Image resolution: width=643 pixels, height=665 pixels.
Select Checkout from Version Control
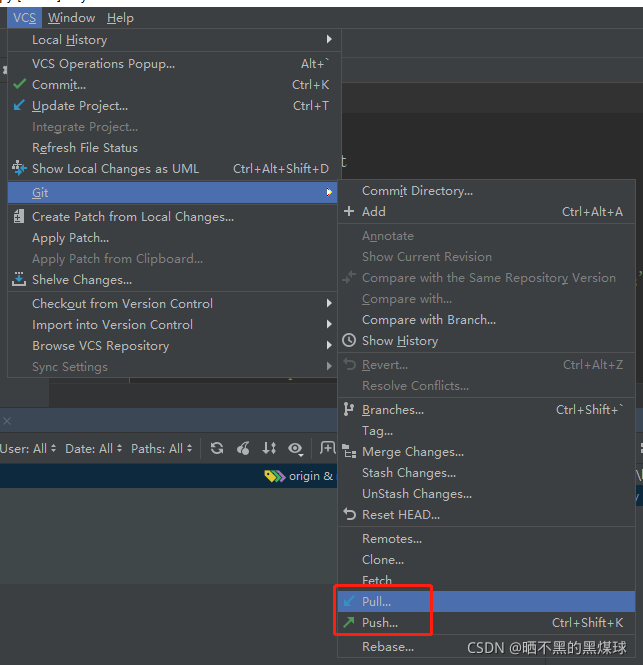(173, 303)
